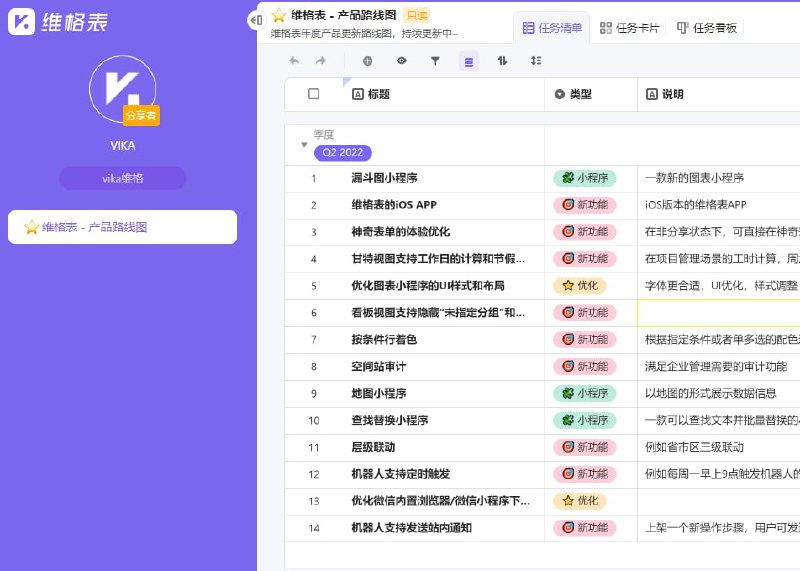Open the row height icon in toolbar

[x=536, y=61]
